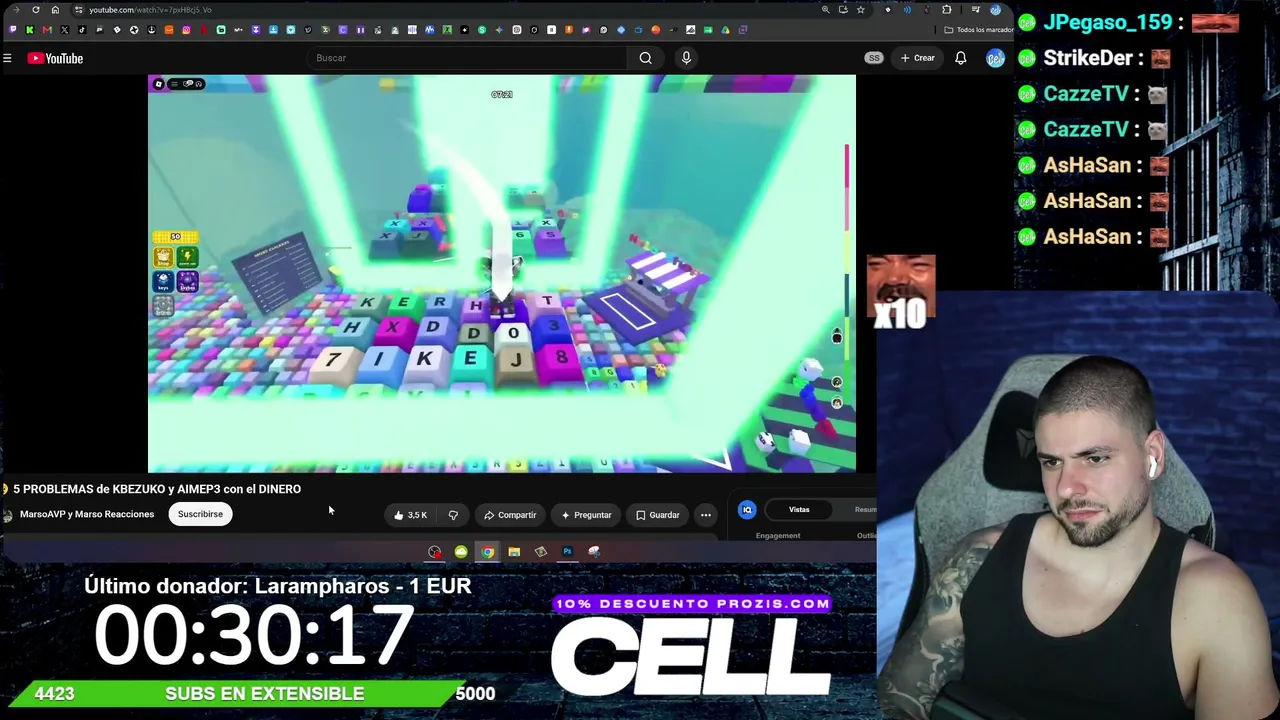Click the Preguntar button
The image size is (1280, 720).
(586, 515)
